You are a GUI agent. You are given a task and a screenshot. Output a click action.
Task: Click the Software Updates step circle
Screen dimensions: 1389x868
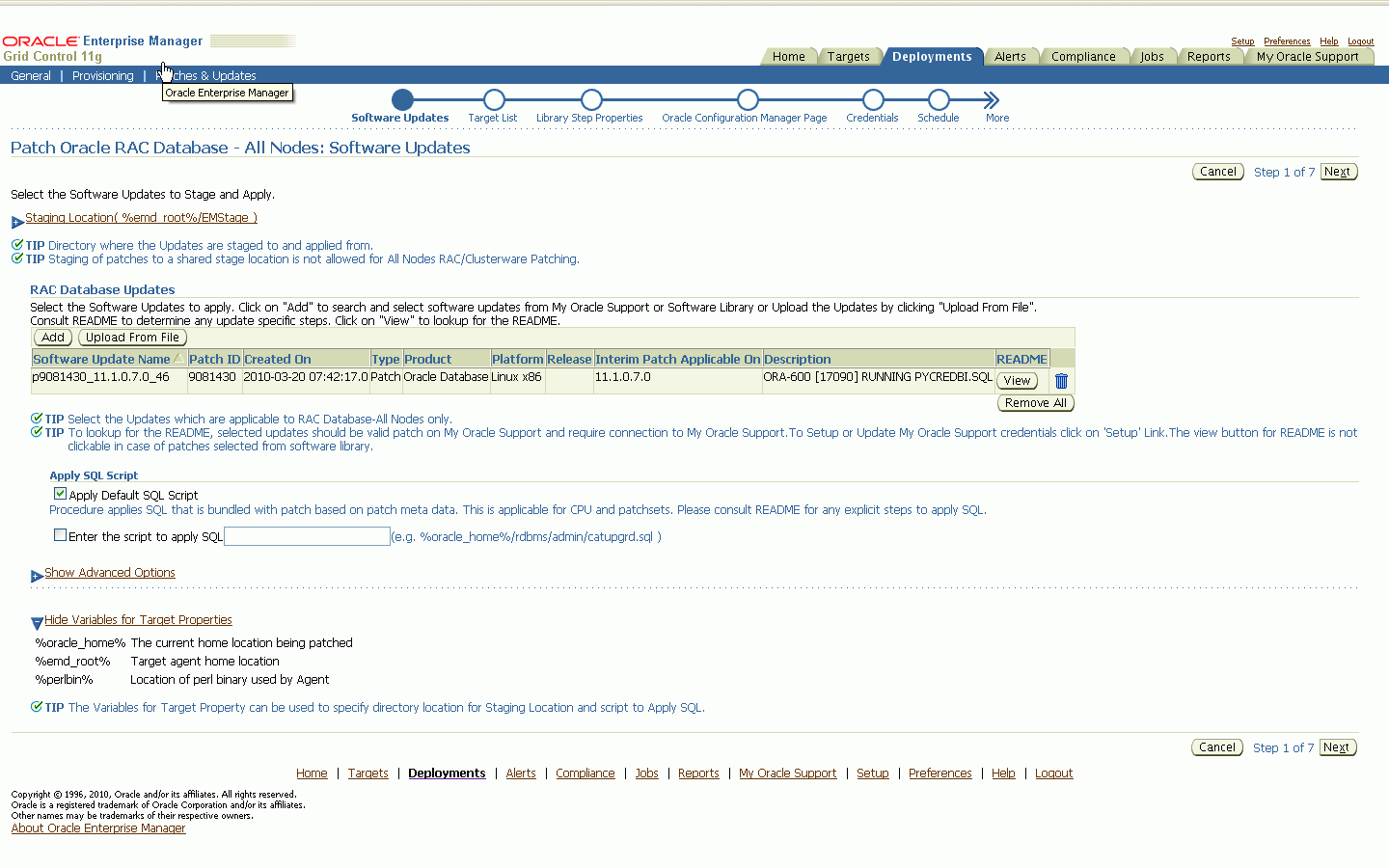[x=402, y=99]
